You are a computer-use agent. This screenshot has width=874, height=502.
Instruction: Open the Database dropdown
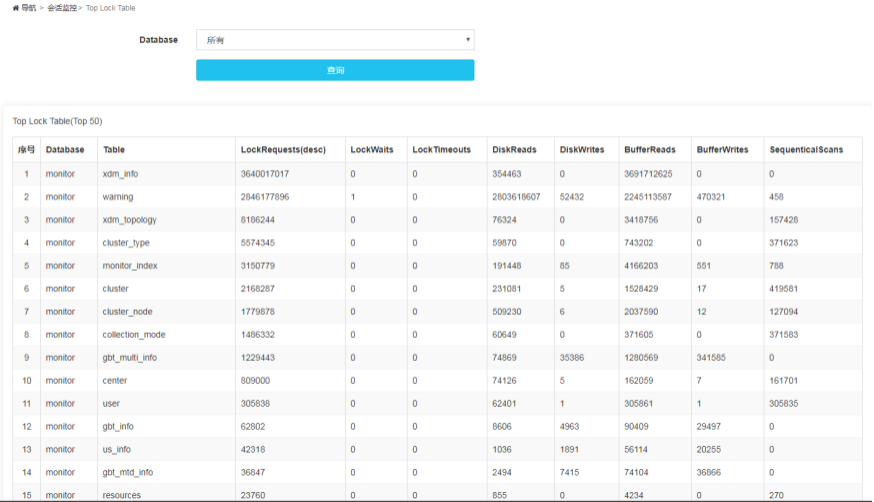[335, 40]
